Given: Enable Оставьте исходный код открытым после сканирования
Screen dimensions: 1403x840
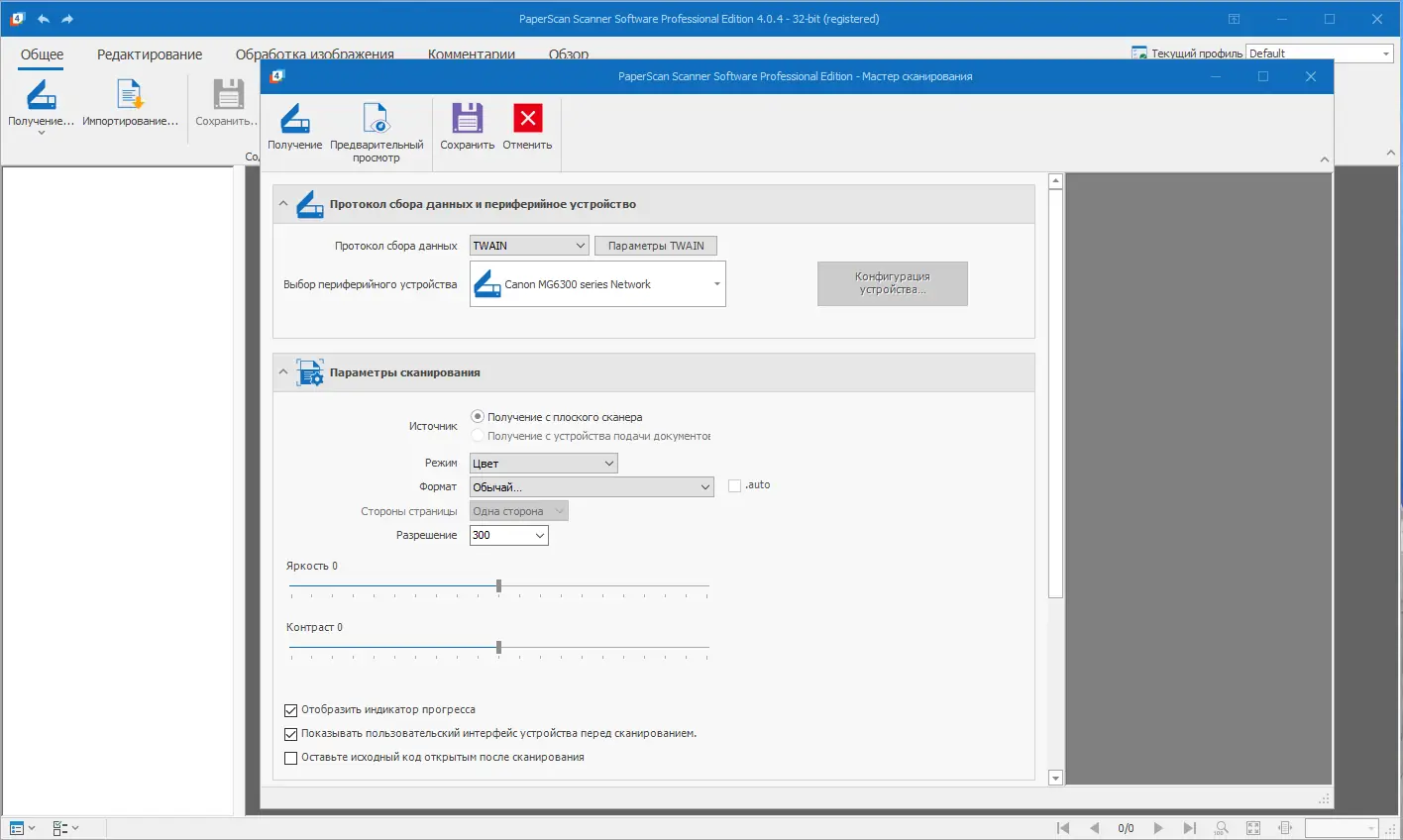Looking at the screenshot, I should point(291,758).
